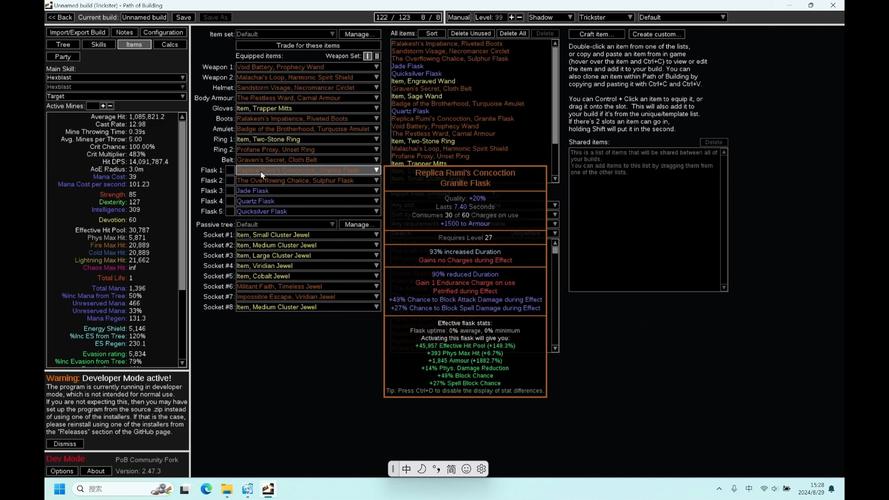
Task: Tick the Flask 5 Quicksilver checkbox
Action: click(229, 211)
